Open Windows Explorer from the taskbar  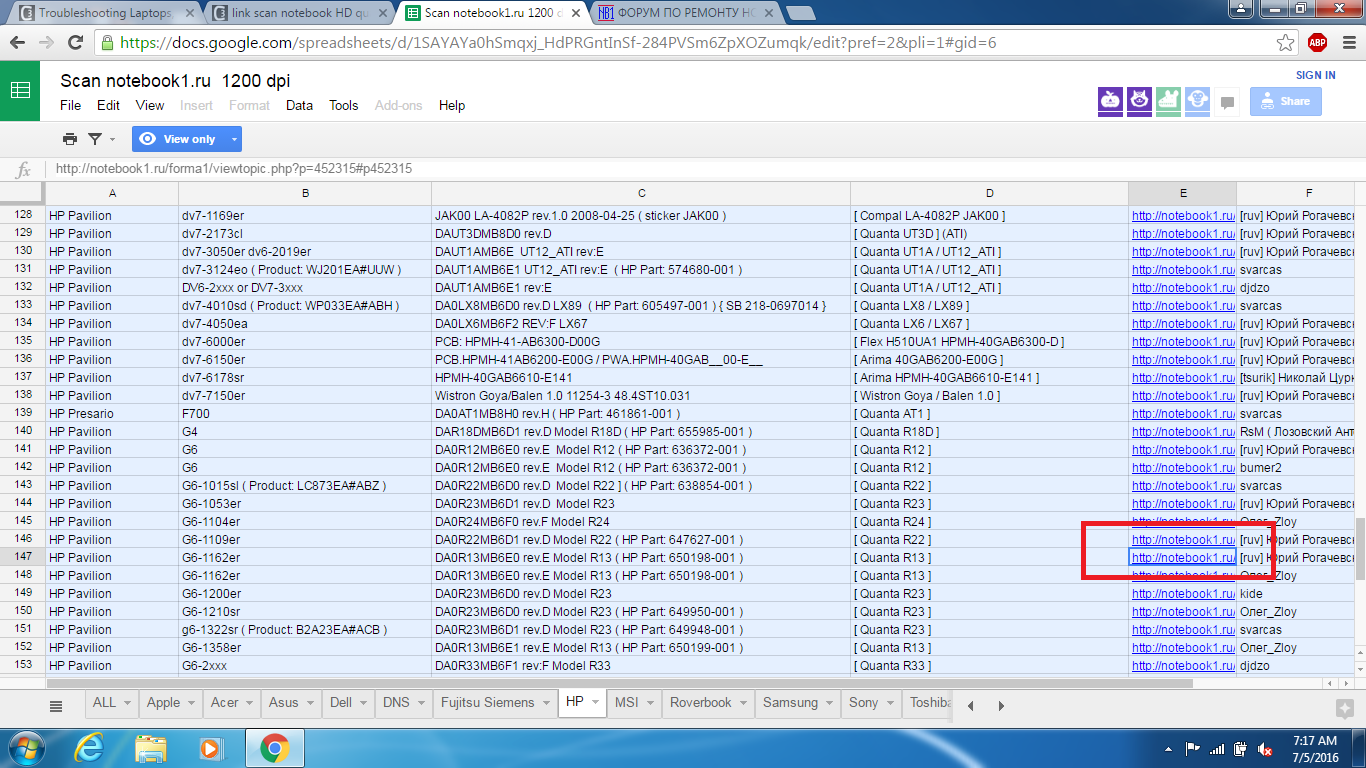coord(151,748)
